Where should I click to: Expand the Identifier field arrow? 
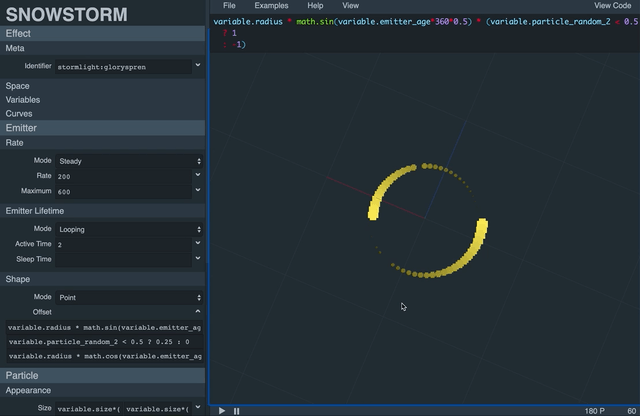tap(198, 65)
